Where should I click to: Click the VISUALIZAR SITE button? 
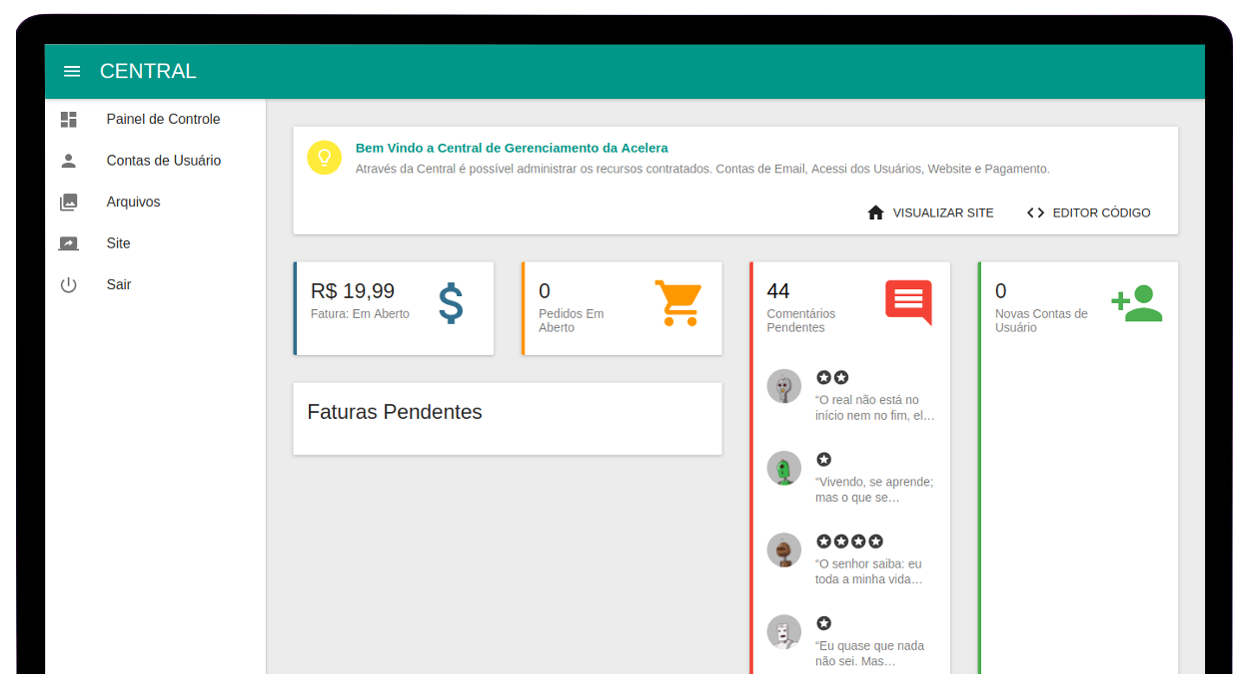930,213
